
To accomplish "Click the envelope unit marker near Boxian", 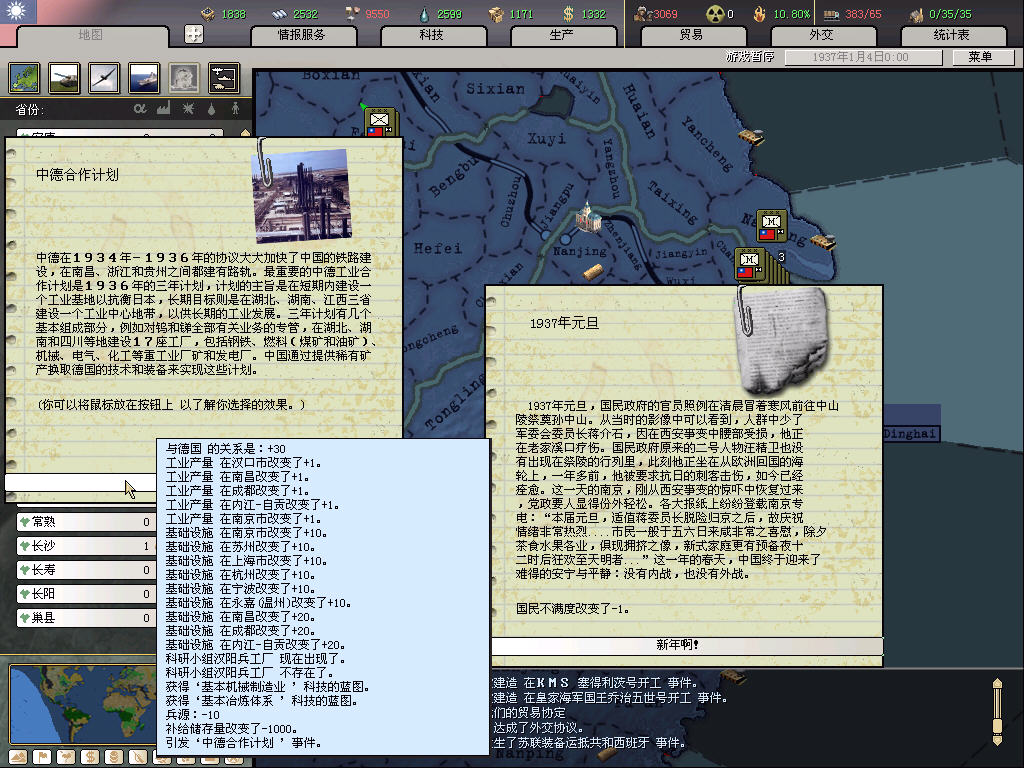I will pos(379,123).
